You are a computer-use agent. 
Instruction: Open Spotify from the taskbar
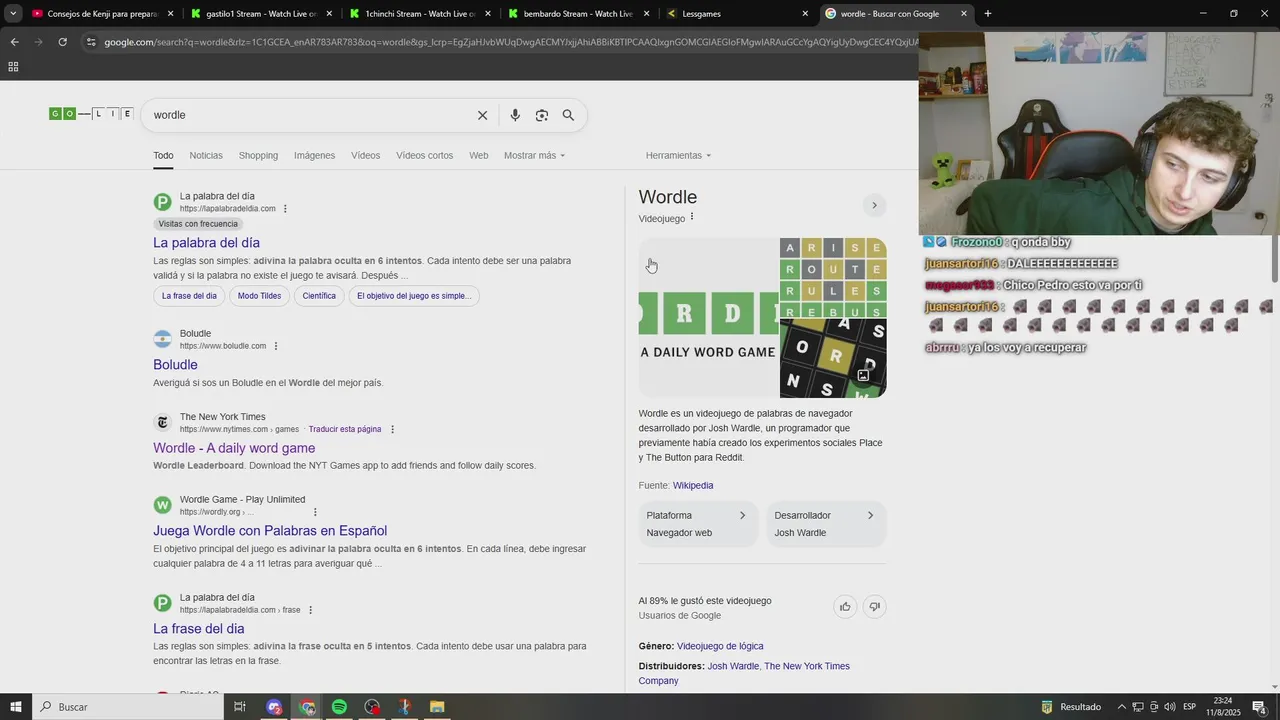339,707
